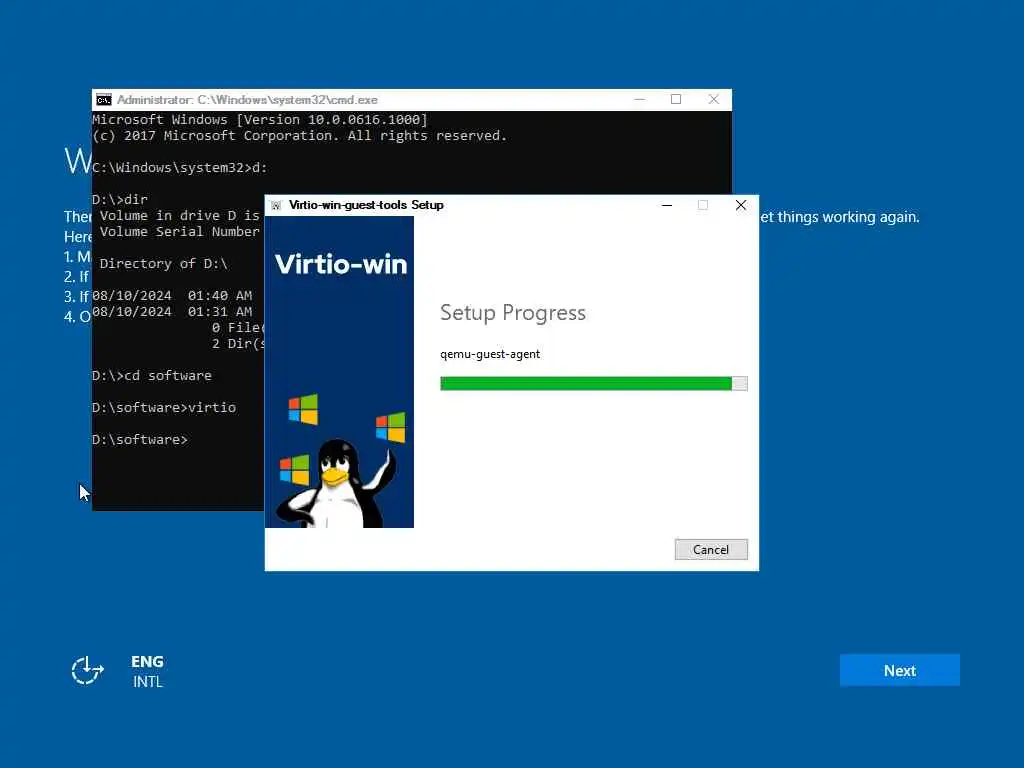Click the 'Setup Progress' heading
The width and height of the screenshot is (1024, 768).
[x=513, y=313]
